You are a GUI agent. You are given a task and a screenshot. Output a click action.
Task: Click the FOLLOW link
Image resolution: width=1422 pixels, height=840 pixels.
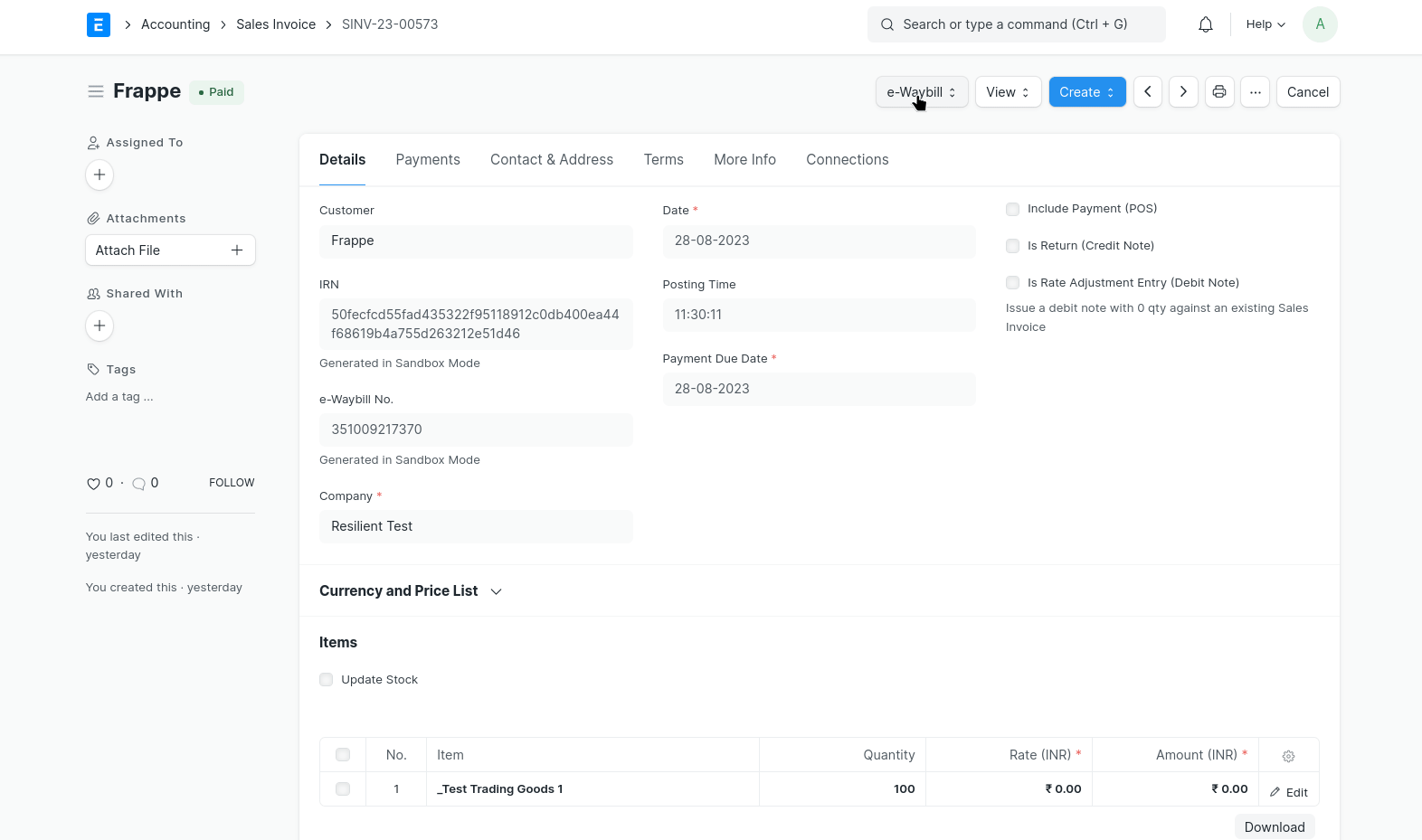click(x=232, y=483)
